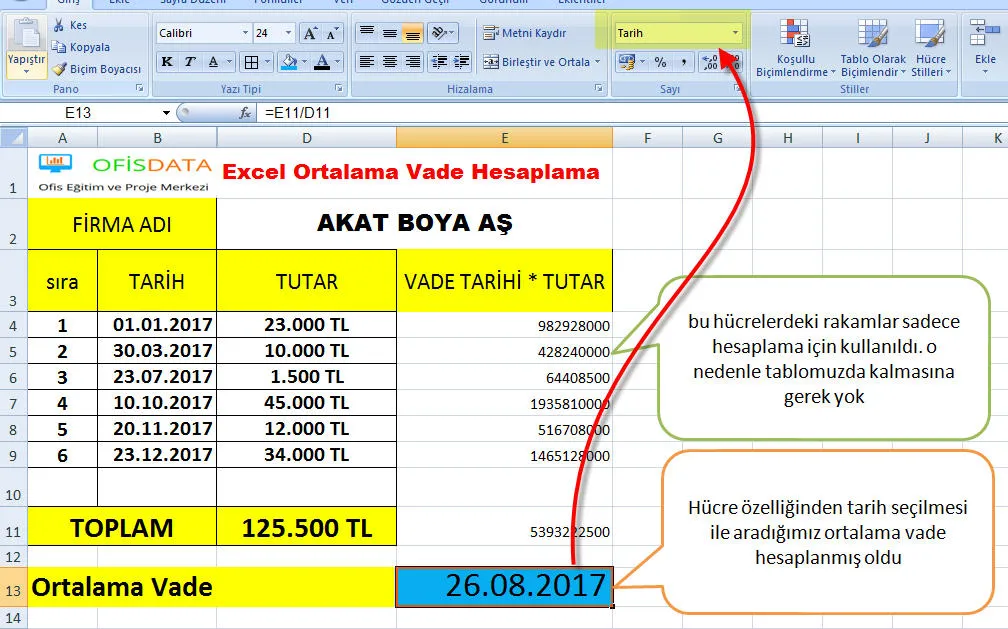Increase font size with the large A icon
Viewport: 1008px width, 629px height.
[310, 33]
